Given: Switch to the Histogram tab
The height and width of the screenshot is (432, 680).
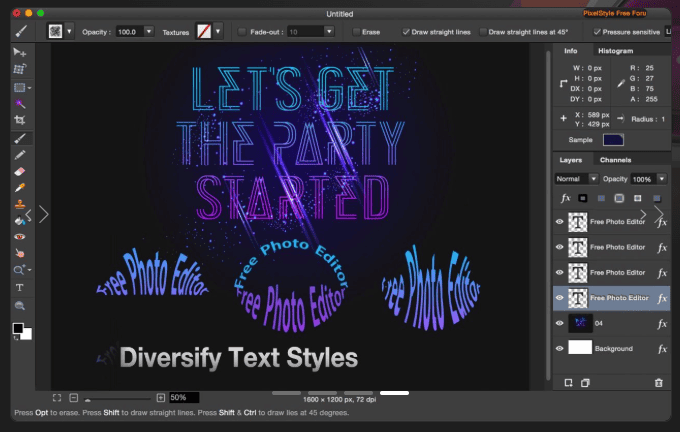Looking at the screenshot, I should tap(615, 51).
